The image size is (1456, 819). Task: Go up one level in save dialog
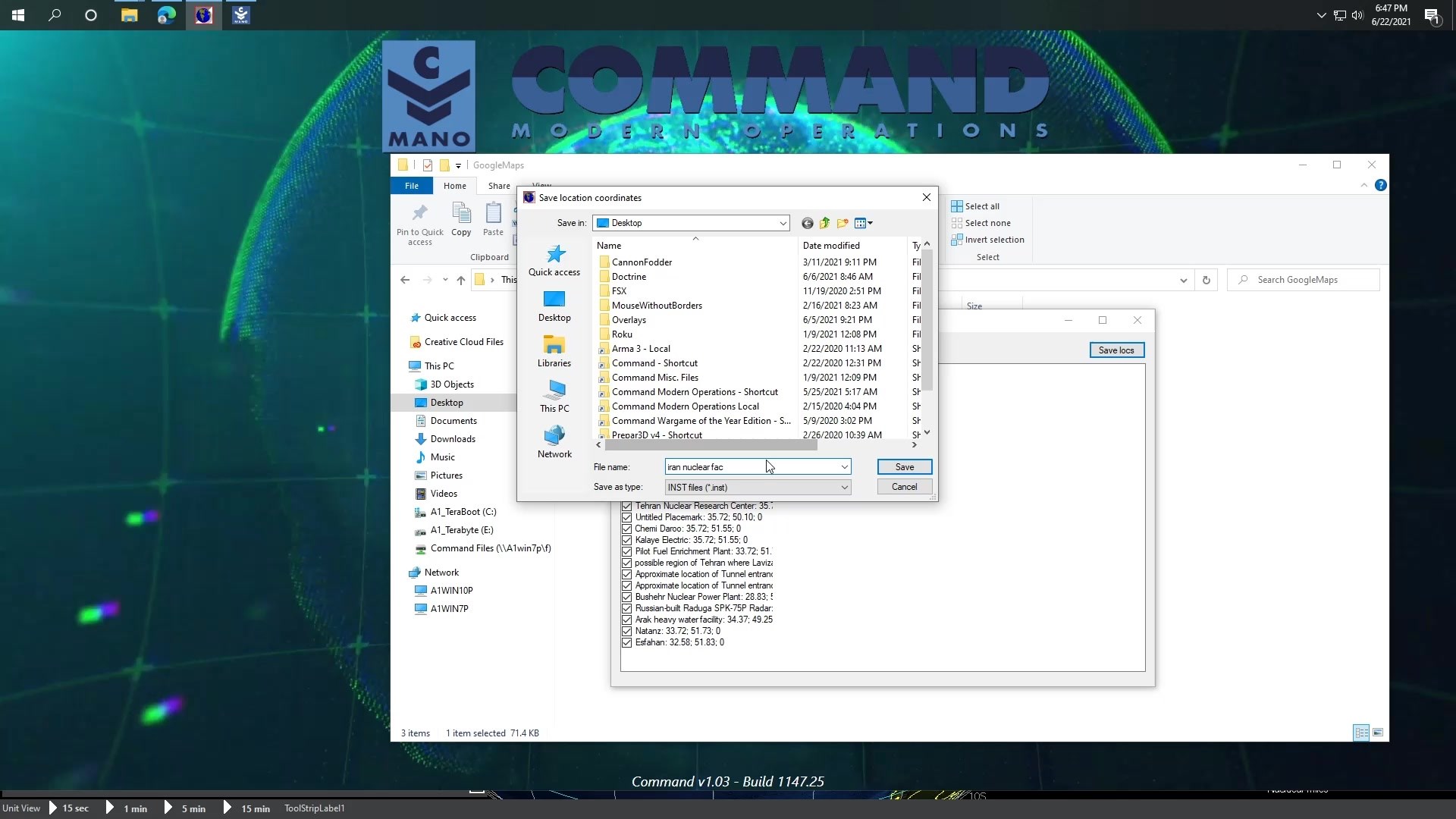point(824,223)
